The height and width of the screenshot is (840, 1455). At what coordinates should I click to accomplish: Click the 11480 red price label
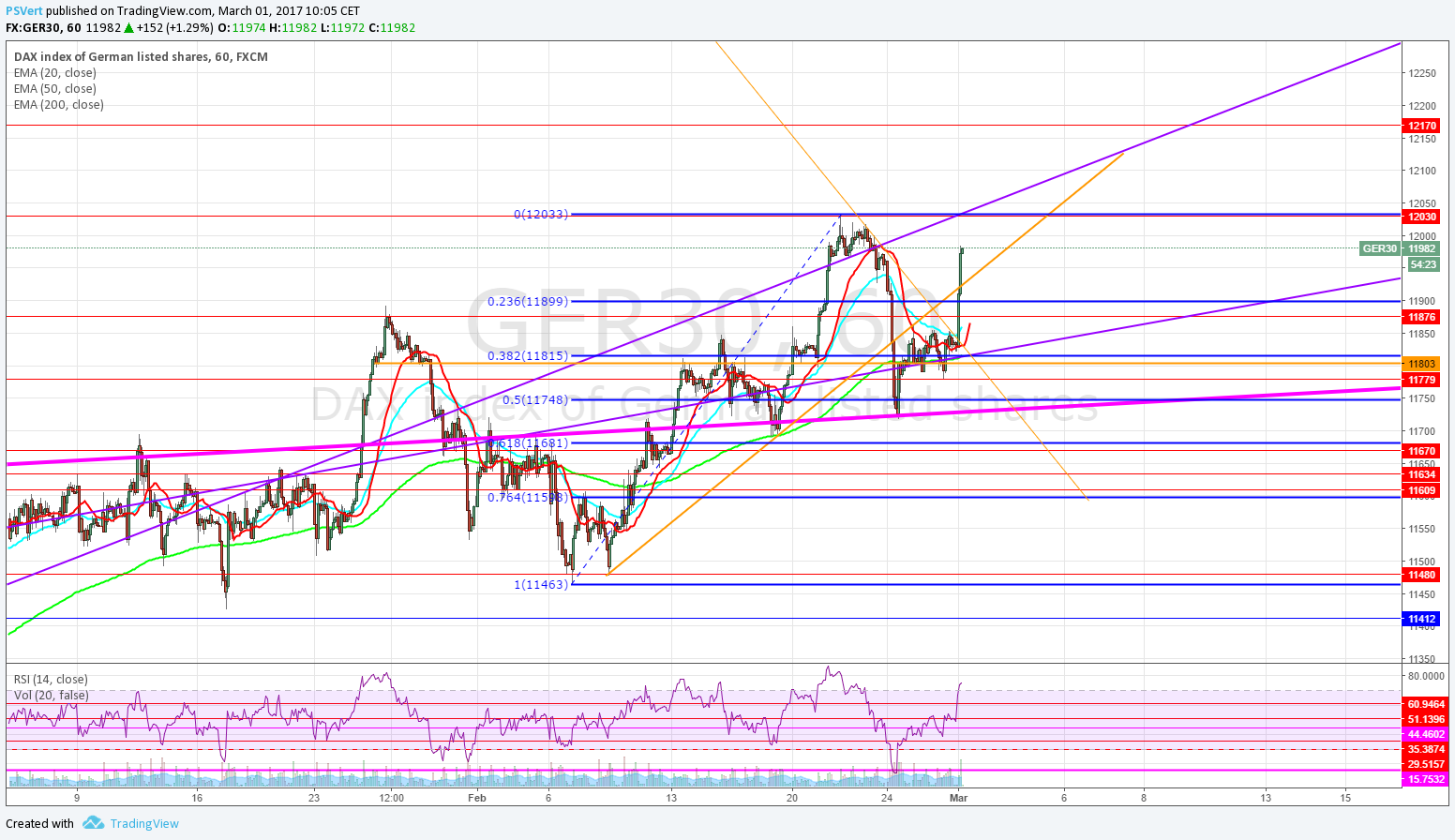coord(1421,575)
